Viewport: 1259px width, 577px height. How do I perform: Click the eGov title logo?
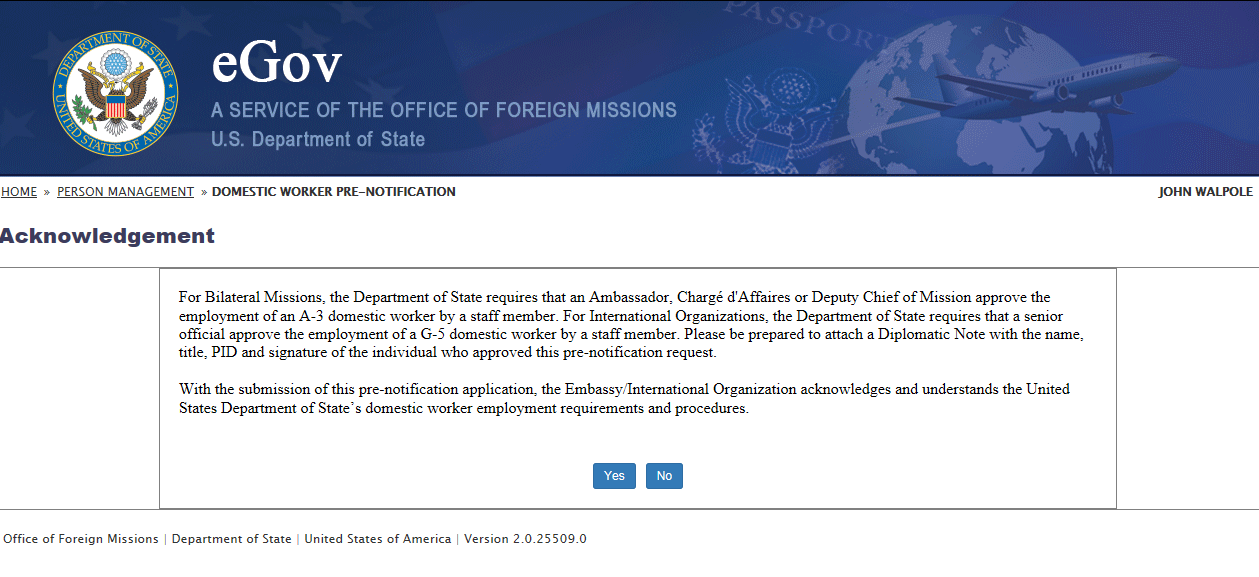point(277,64)
